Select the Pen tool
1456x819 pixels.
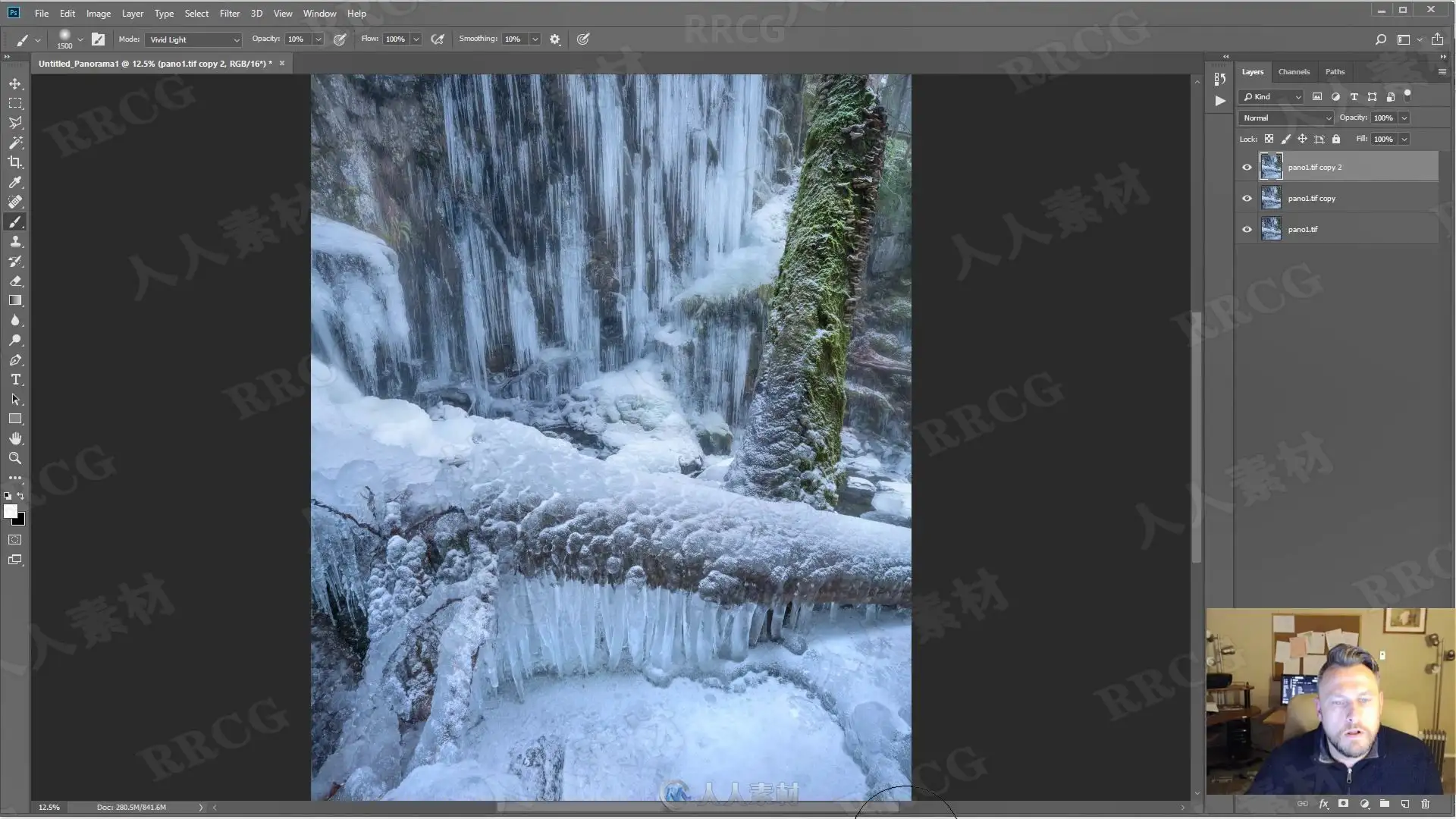click(15, 359)
